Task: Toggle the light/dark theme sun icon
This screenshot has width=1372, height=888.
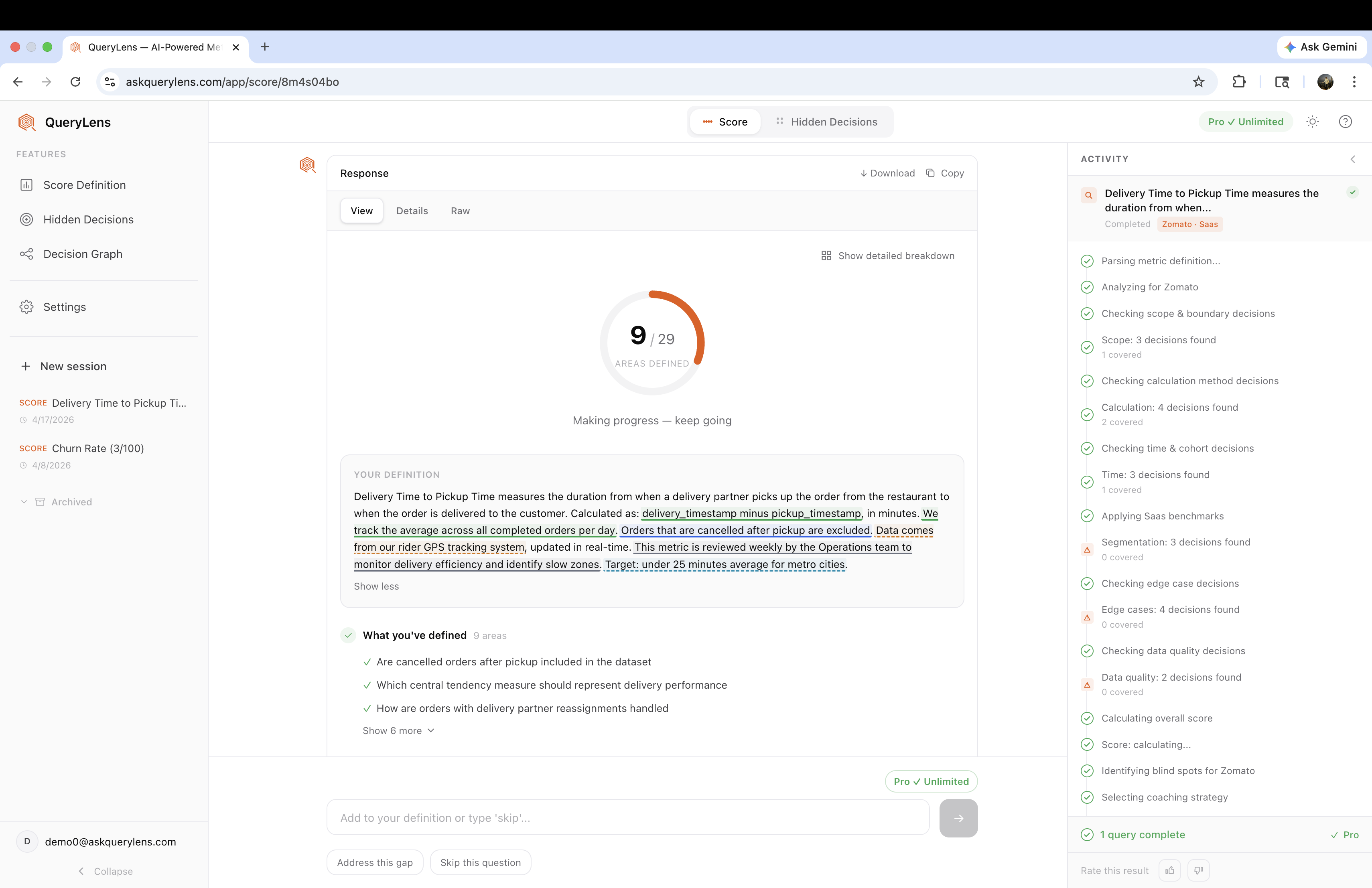Action: (x=1313, y=122)
